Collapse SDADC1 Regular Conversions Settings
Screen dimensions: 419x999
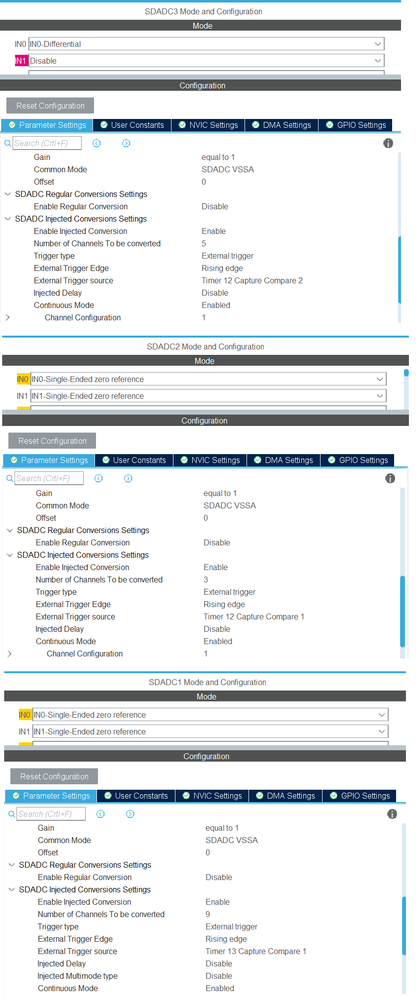(12, 865)
